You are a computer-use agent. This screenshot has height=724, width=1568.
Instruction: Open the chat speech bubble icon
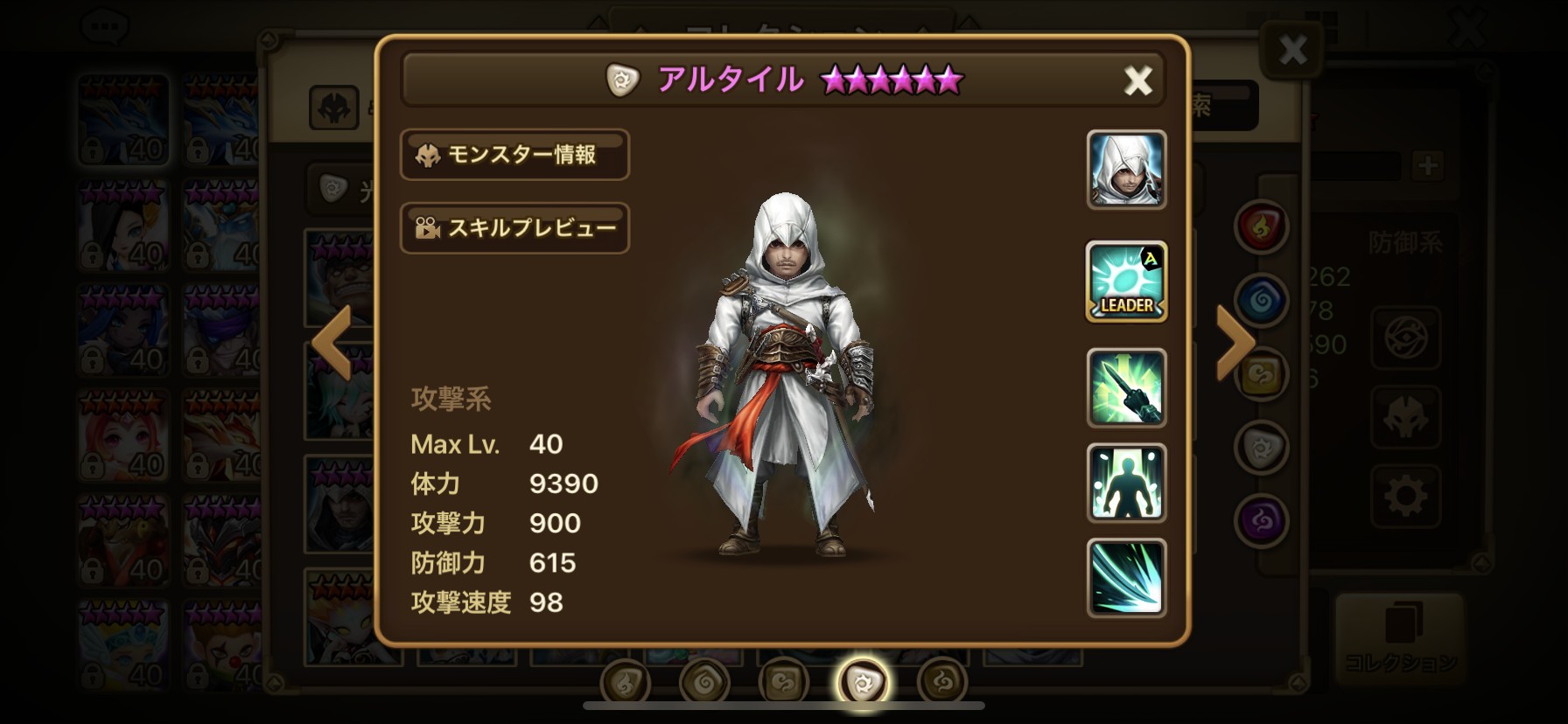(104, 24)
